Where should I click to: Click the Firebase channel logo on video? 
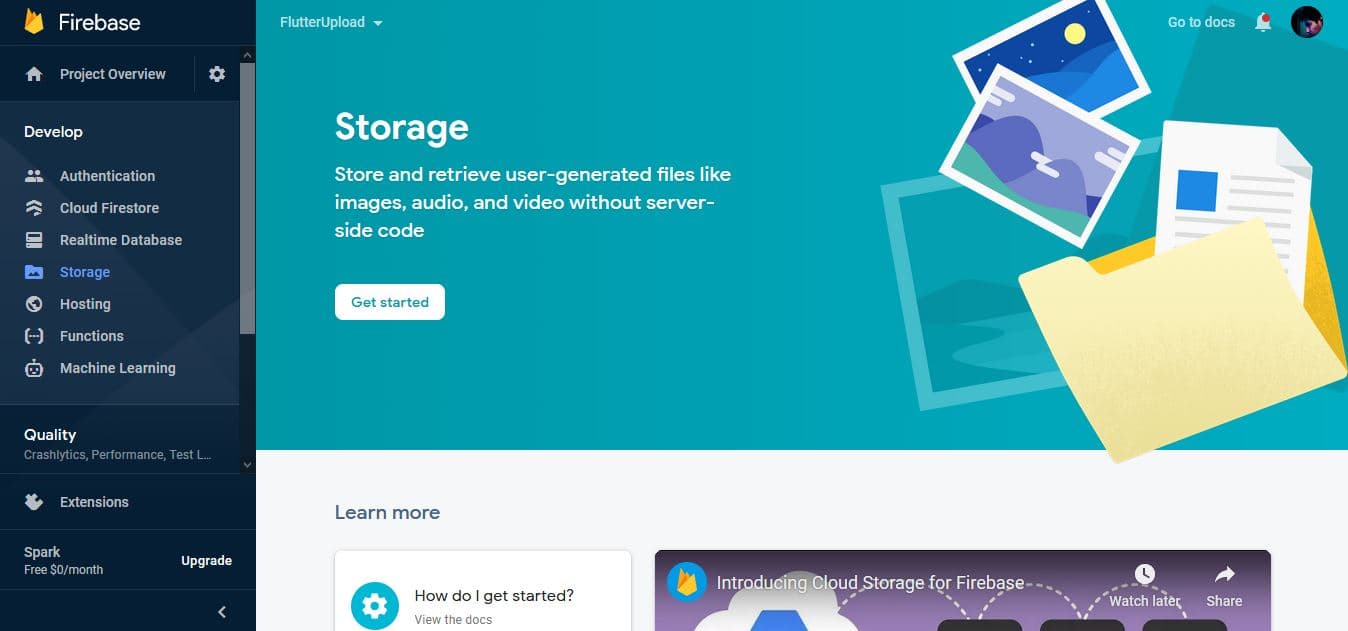pos(687,582)
